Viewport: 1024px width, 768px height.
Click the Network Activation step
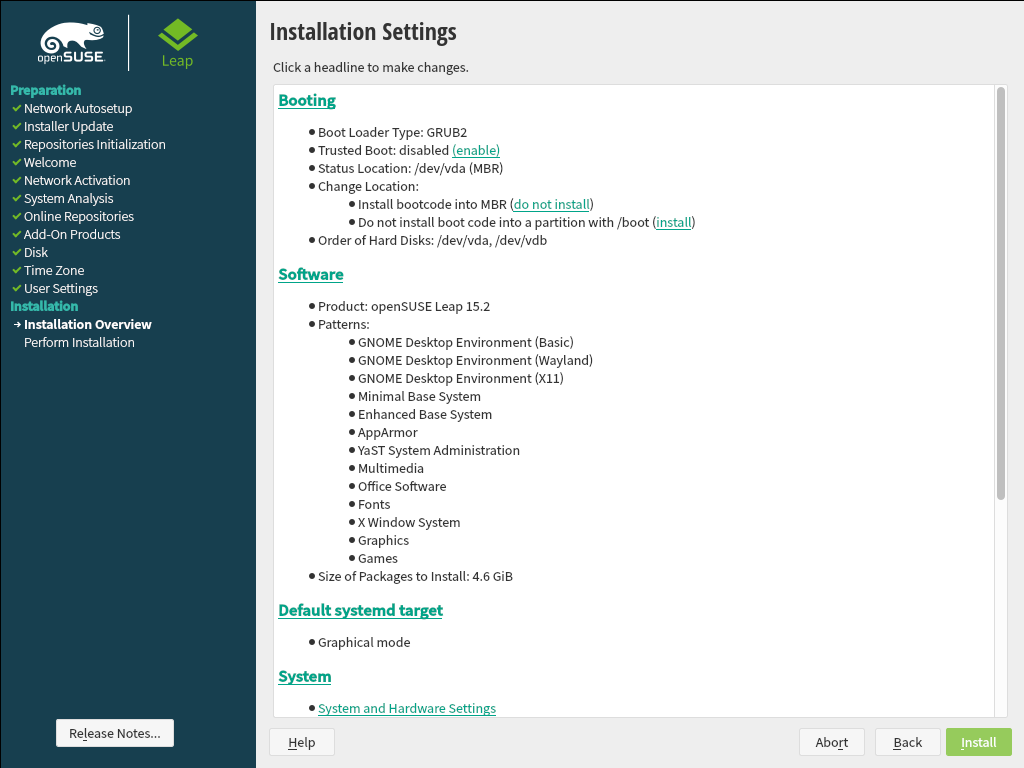pyautogui.click(x=77, y=180)
